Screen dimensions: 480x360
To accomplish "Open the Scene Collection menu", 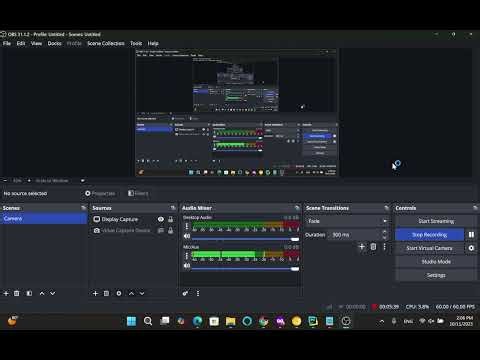I will tap(106, 43).
